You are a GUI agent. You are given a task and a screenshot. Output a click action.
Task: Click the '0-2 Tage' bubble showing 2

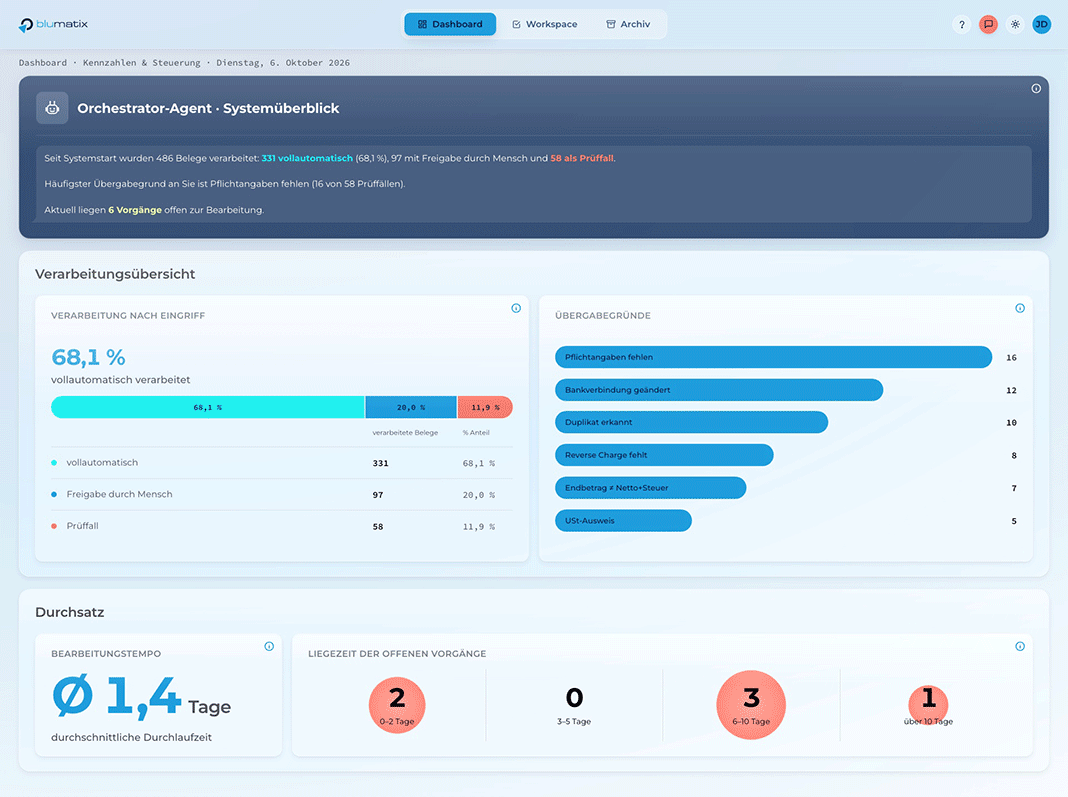click(x=397, y=705)
